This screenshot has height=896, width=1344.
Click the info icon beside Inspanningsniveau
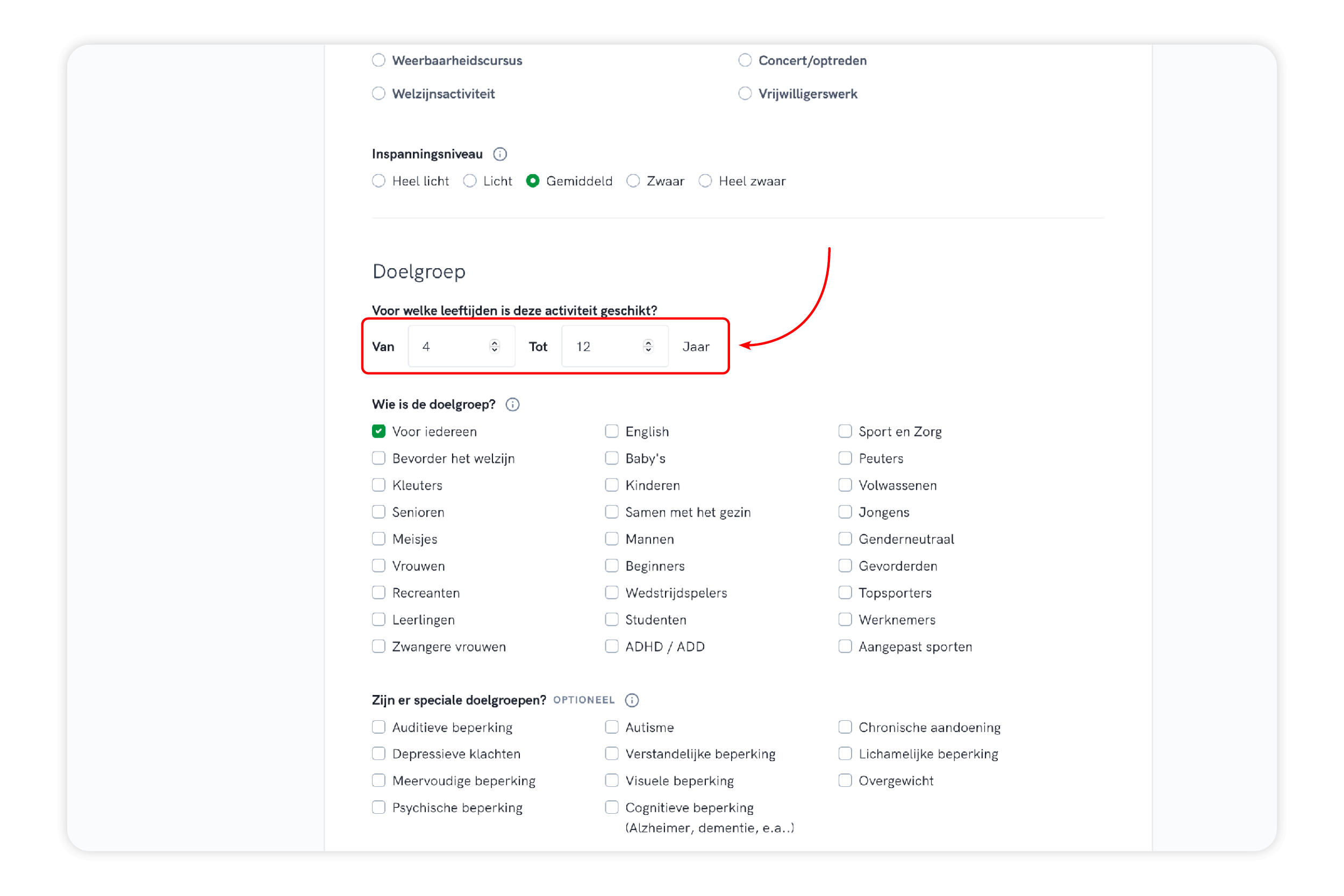pos(500,154)
